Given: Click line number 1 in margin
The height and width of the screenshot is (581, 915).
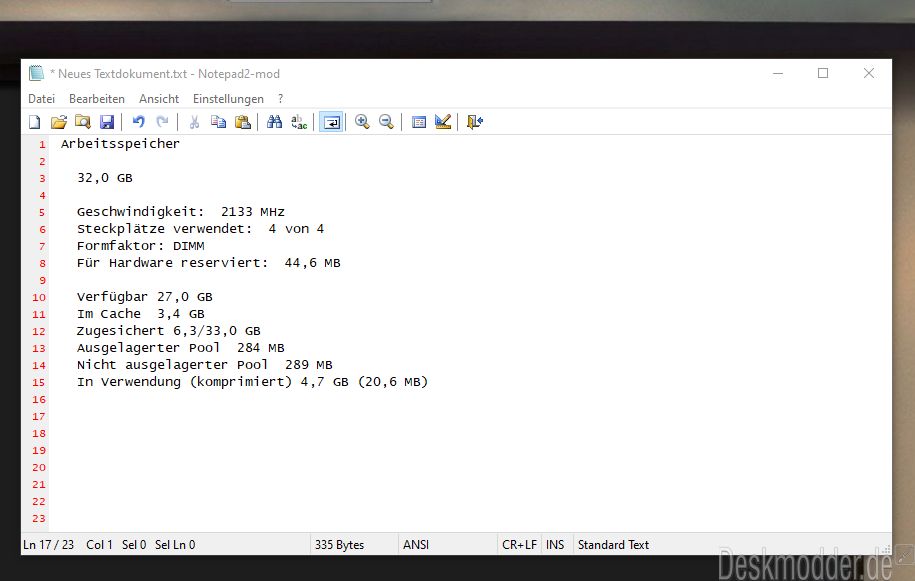Looking at the screenshot, I should pos(42,144).
